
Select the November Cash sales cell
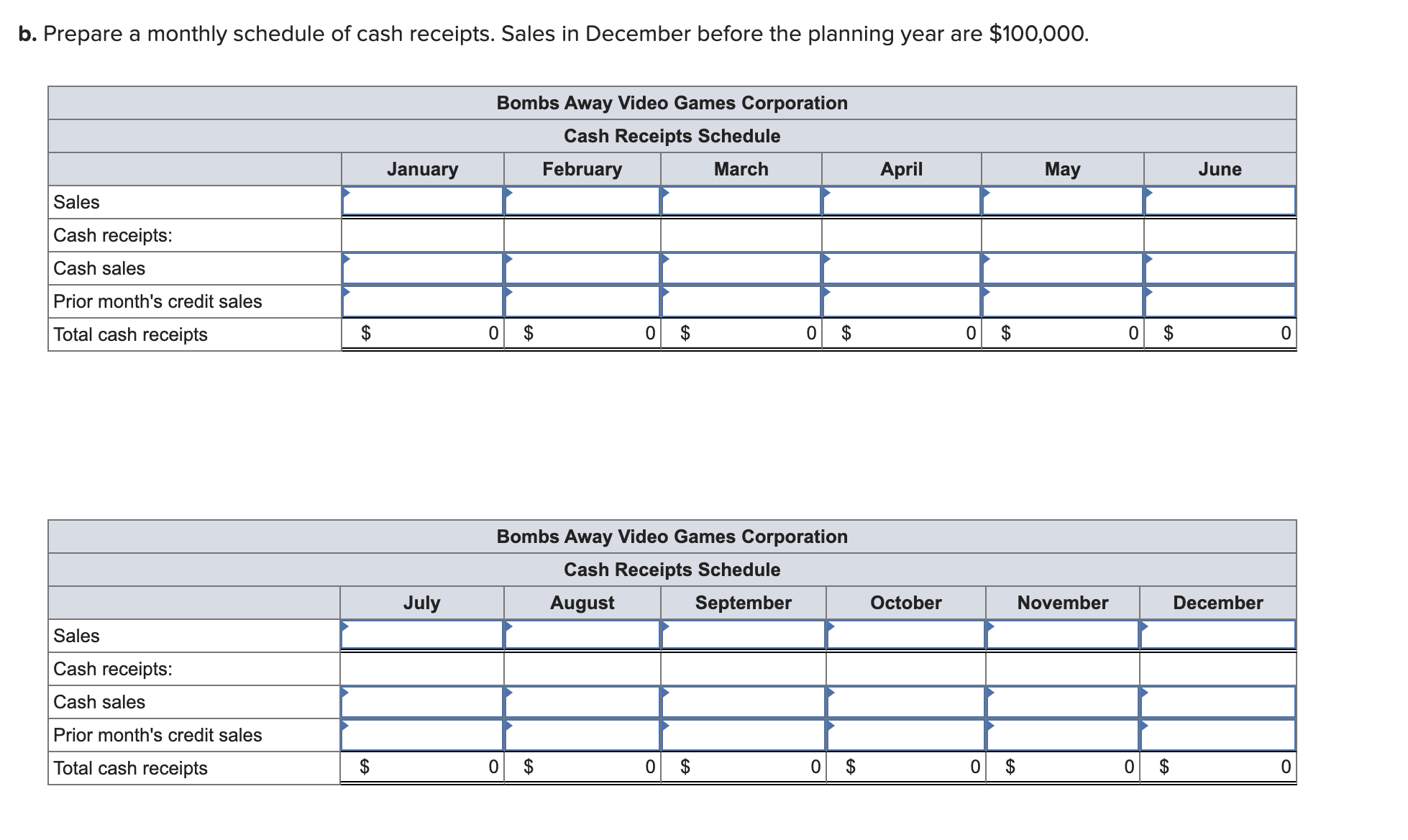click(x=1063, y=702)
